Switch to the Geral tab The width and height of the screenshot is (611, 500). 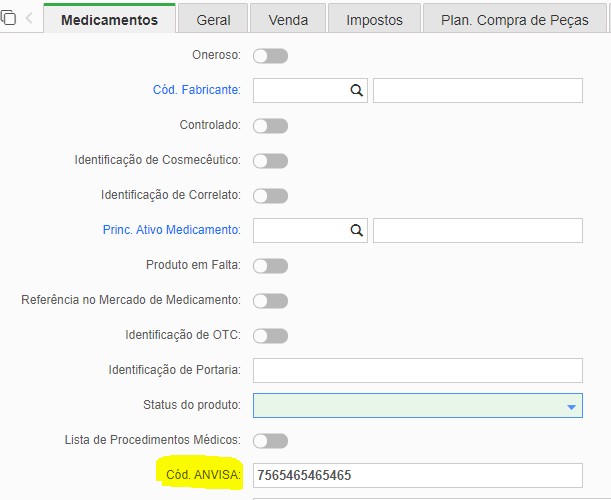(x=213, y=19)
